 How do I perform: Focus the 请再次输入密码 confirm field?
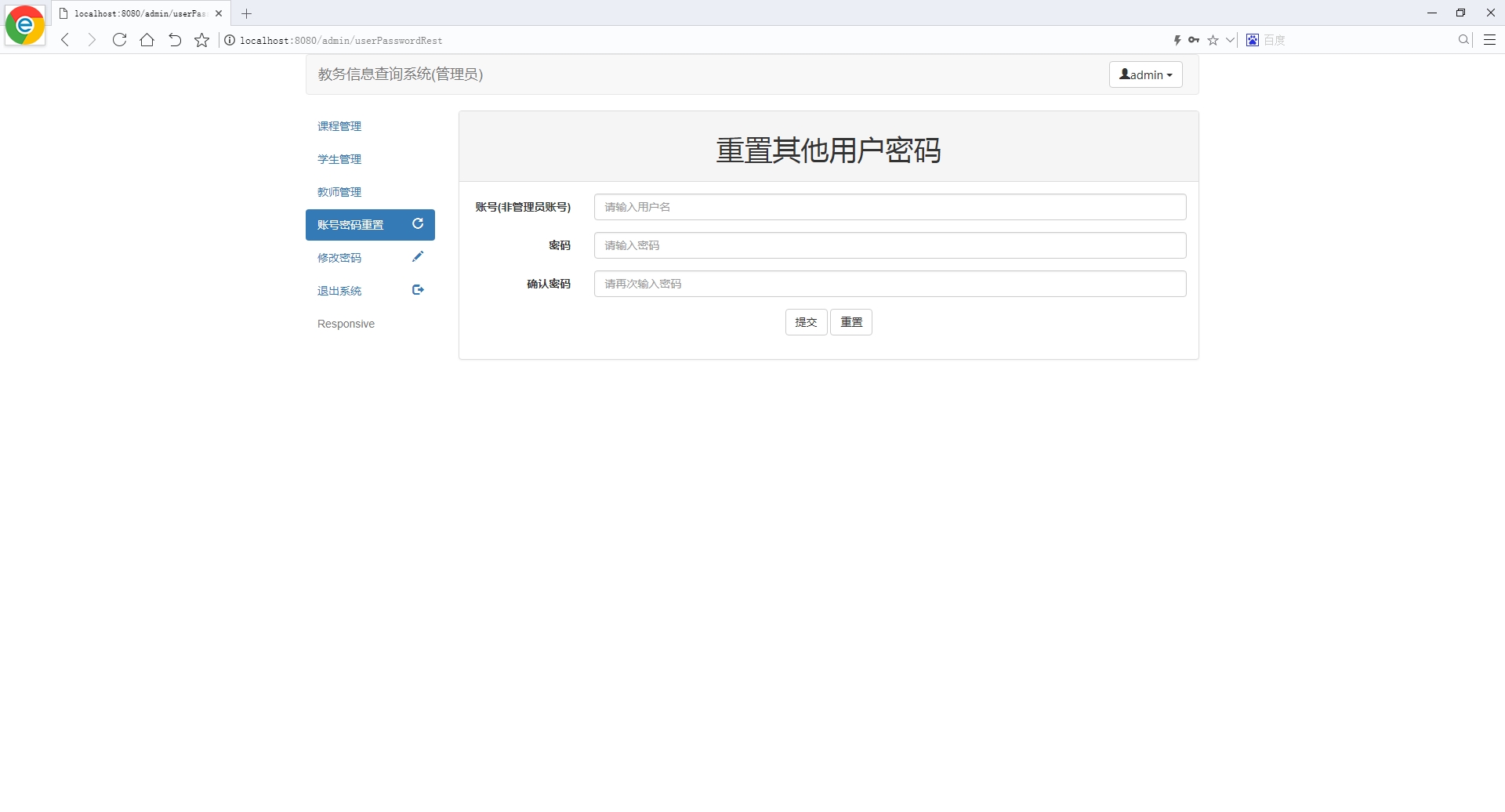tap(890, 284)
